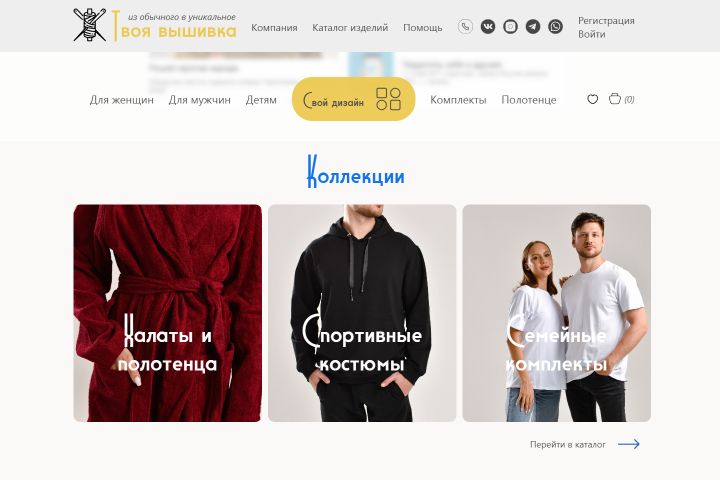Open the VK social icon
Viewport: 720px width, 480px height.
[x=488, y=27]
